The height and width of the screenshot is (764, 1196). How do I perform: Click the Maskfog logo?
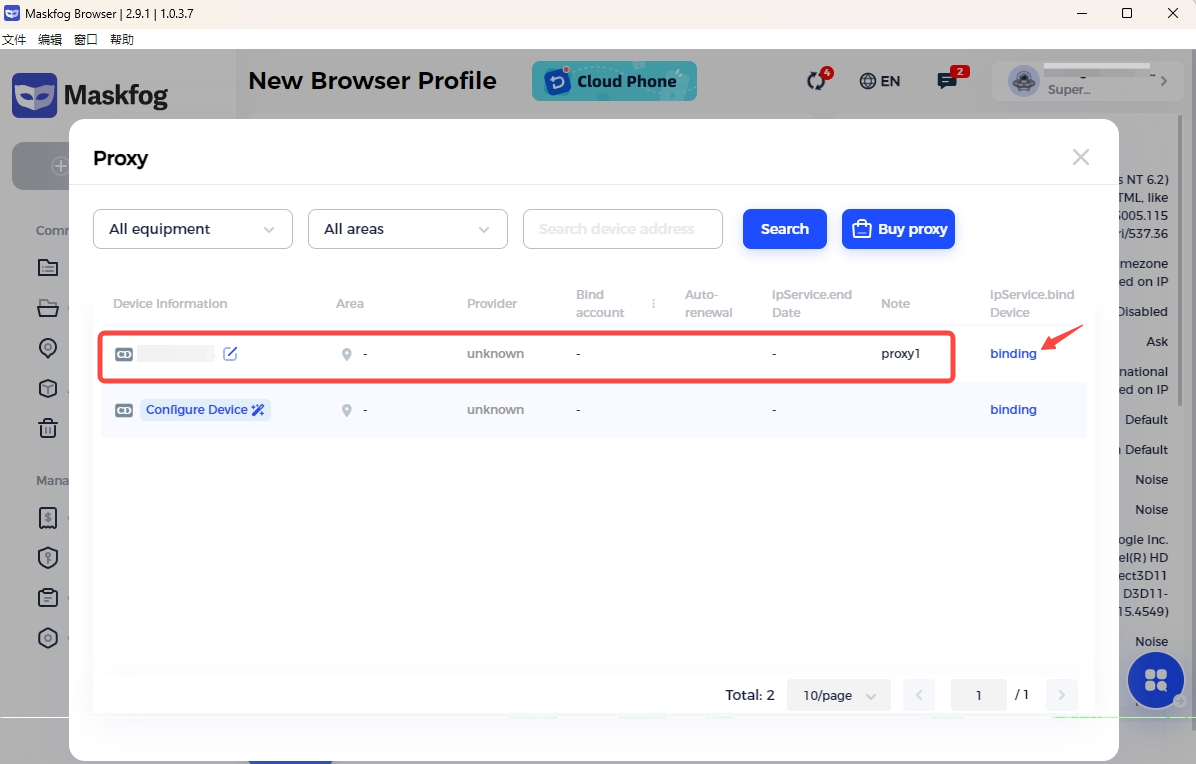click(90, 95)
